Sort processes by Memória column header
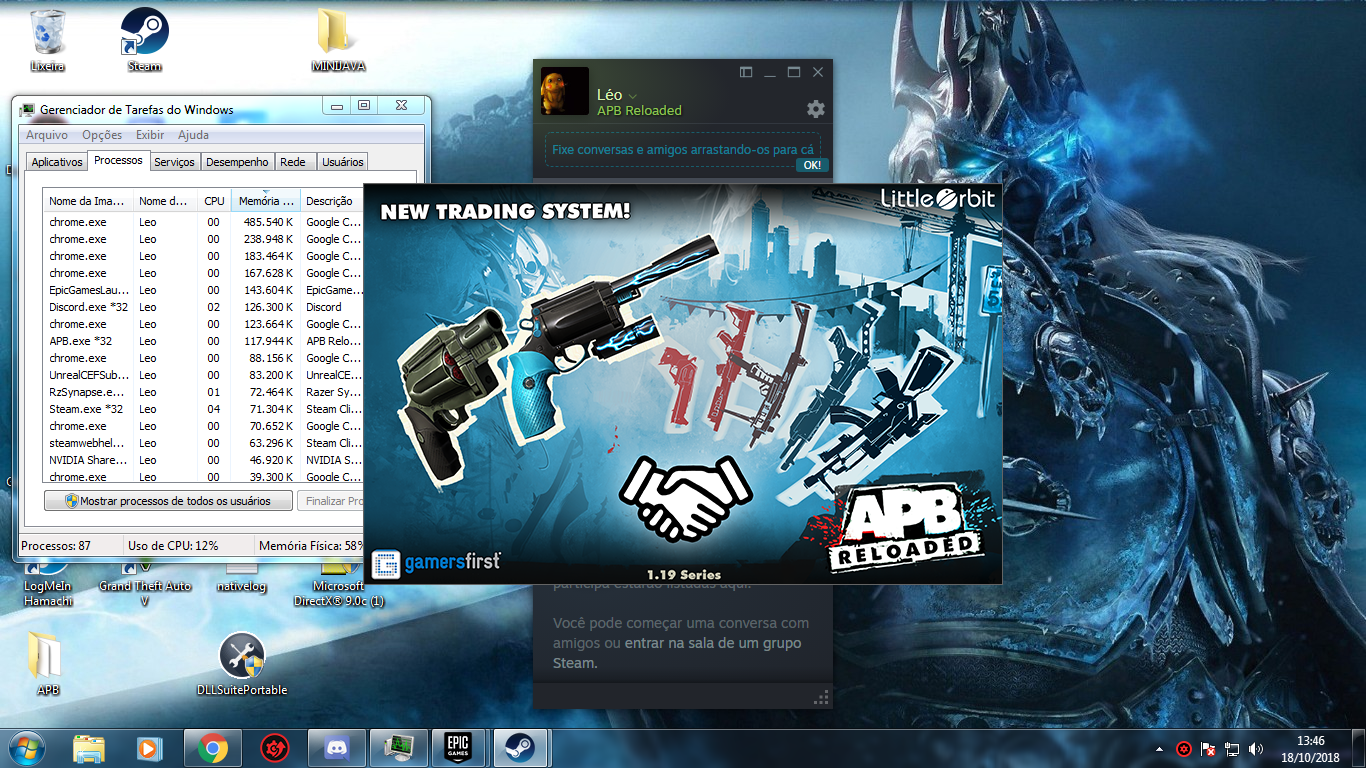 coord(266,201)
